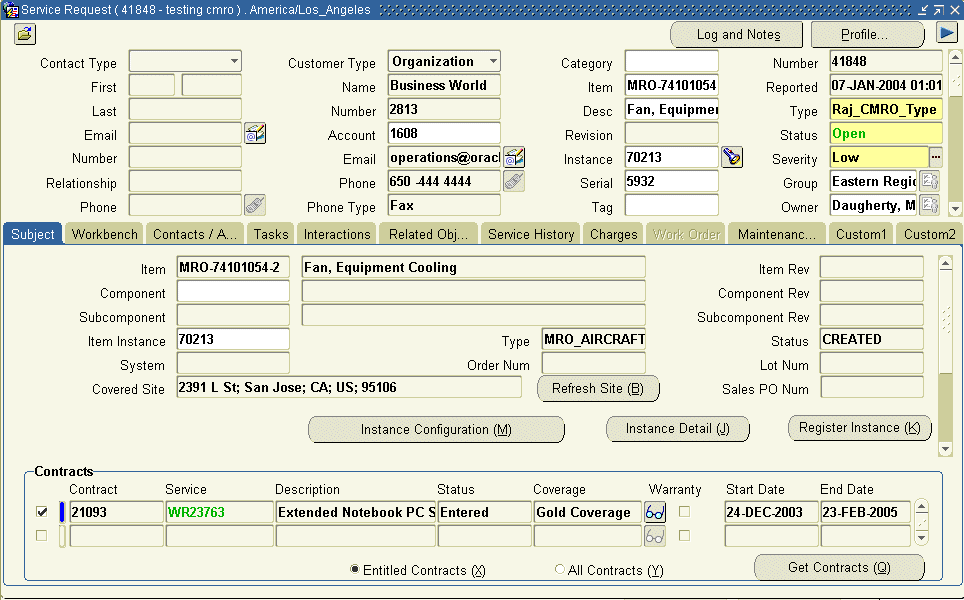Click Get Contracts (Q) button
Image resolution: width=964 pixels, height=600 pixels.
839,567
